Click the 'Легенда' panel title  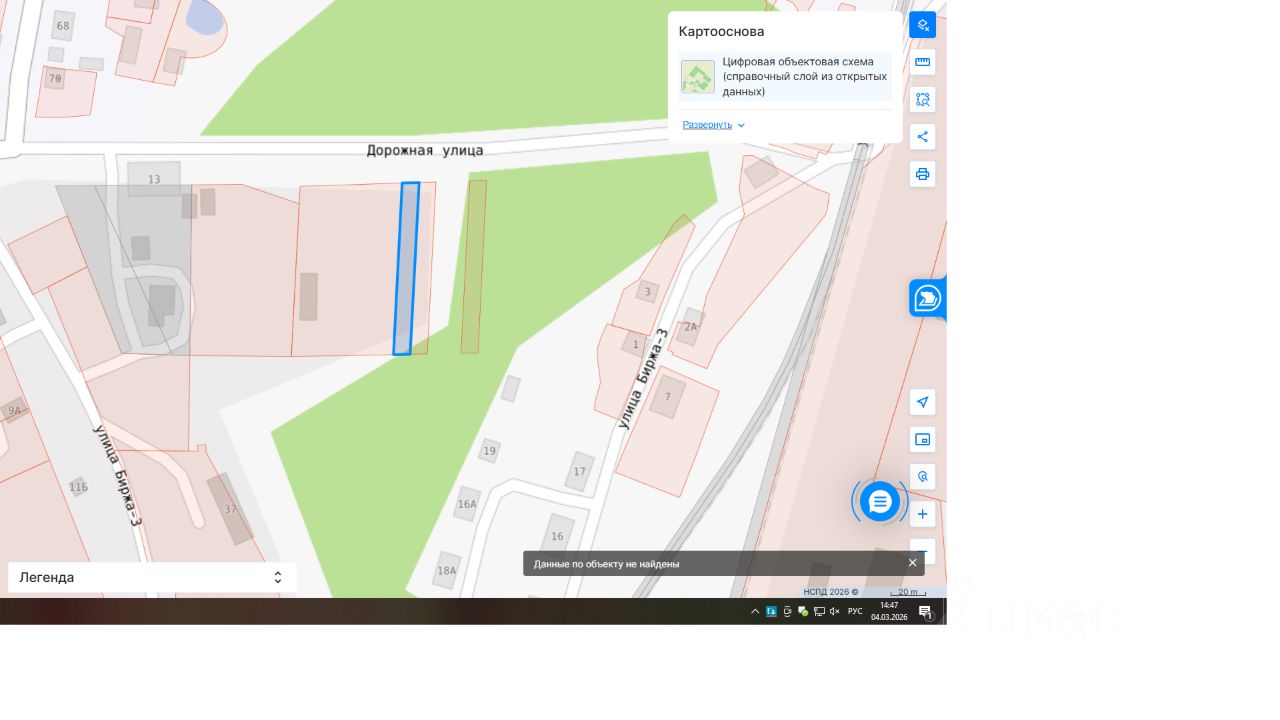(47, 578)
